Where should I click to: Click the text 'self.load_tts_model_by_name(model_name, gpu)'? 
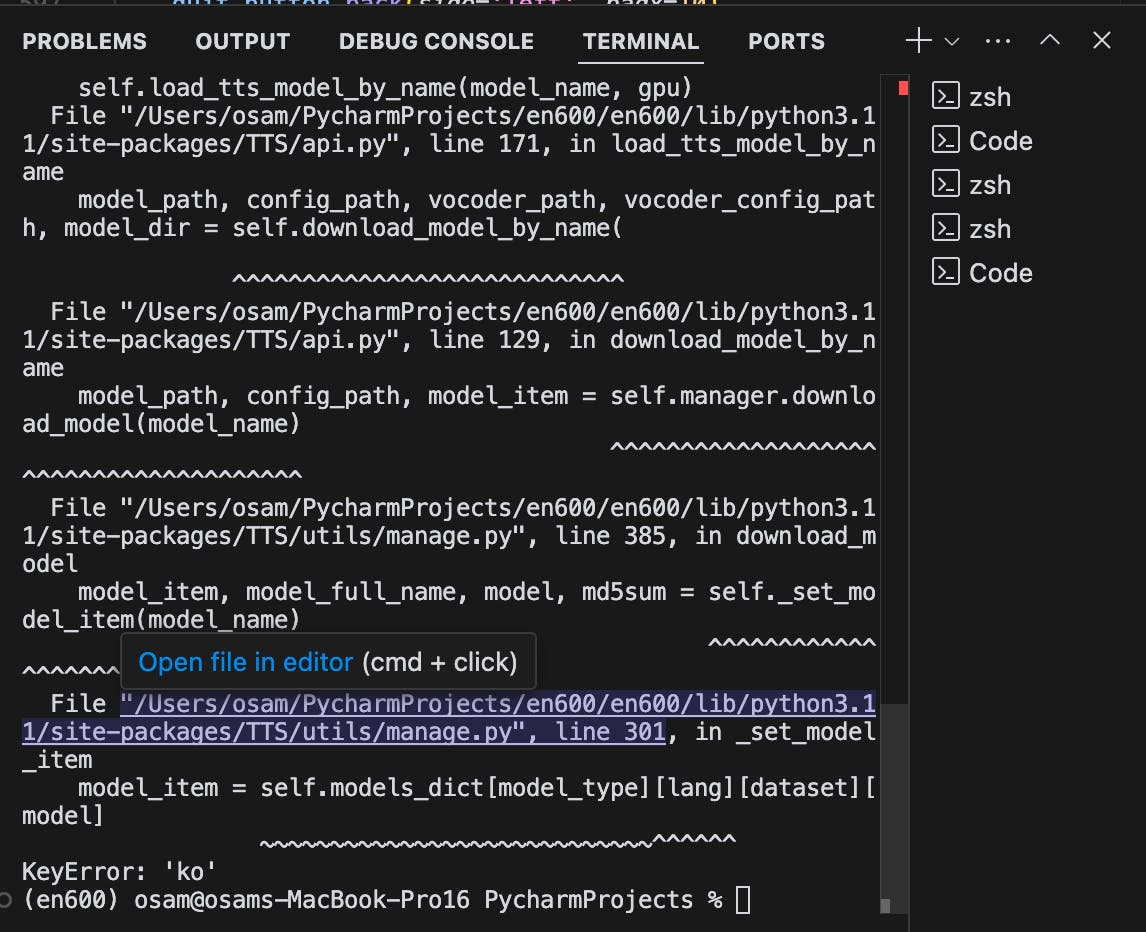tap(385, 88)
